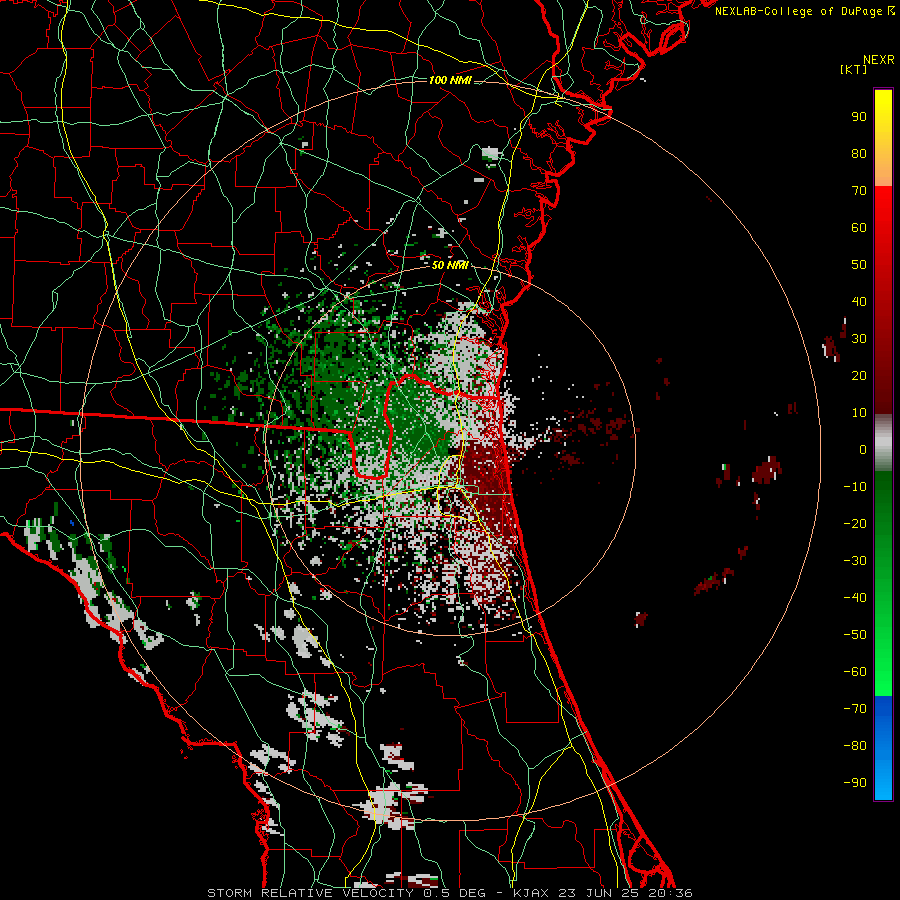This screenshot has height=900, width=900.
Task: Click the NEXLAB-College of DuPage title text
Action: (x=805, y=11)
